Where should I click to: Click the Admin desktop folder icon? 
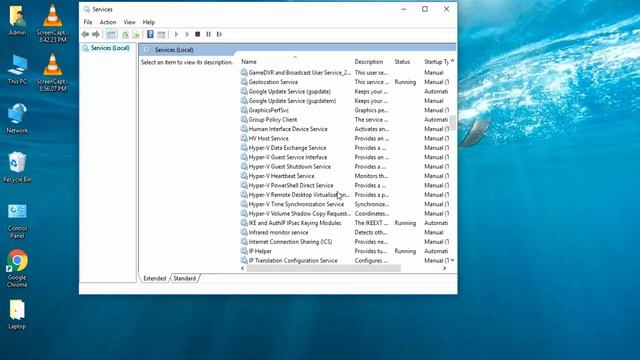(x=17, y=20)
